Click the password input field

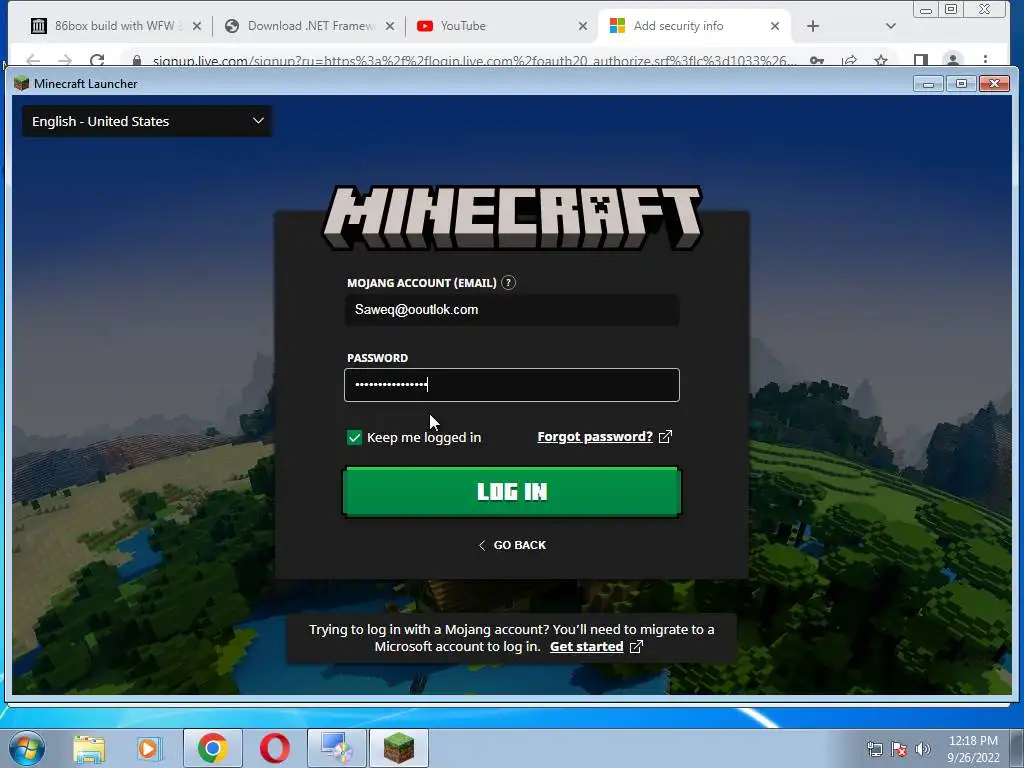[x=512, y=385]
